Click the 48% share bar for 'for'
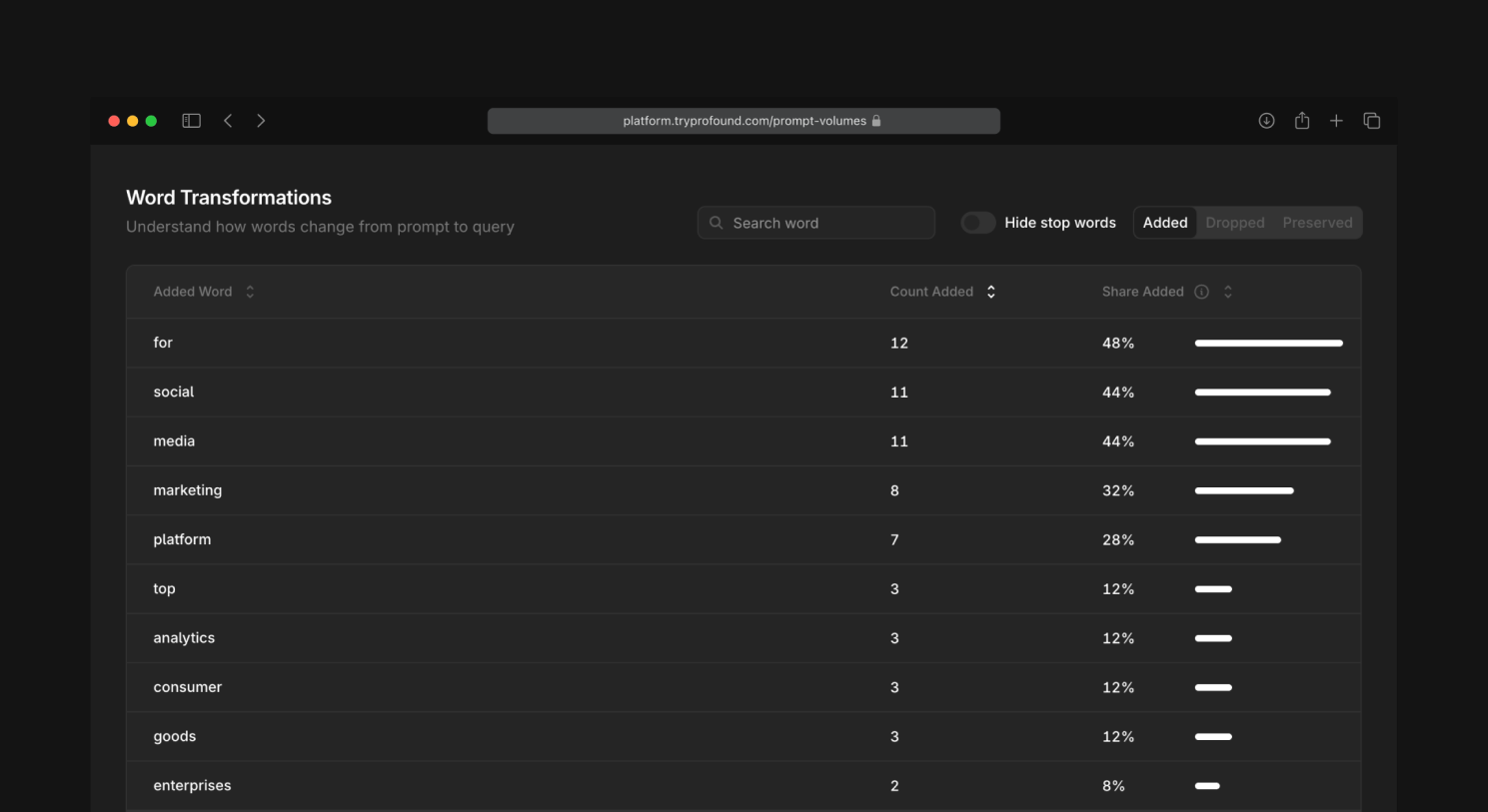The image size is (1488, 812). pos(1268,343)
